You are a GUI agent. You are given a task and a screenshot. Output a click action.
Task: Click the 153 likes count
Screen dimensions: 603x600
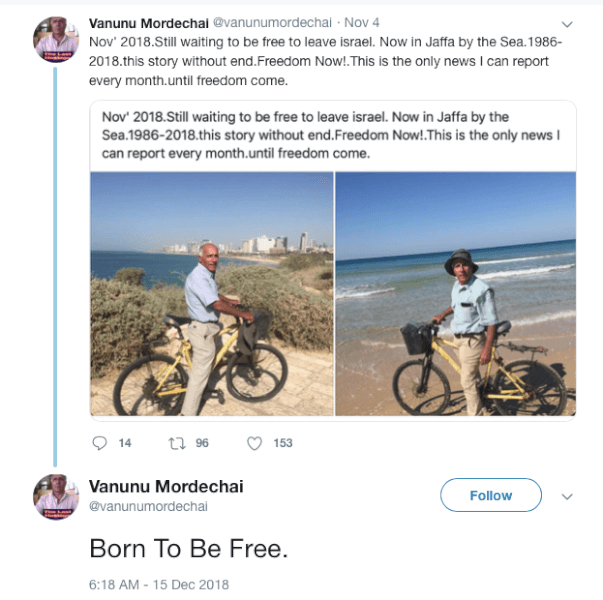click(283, 443)
